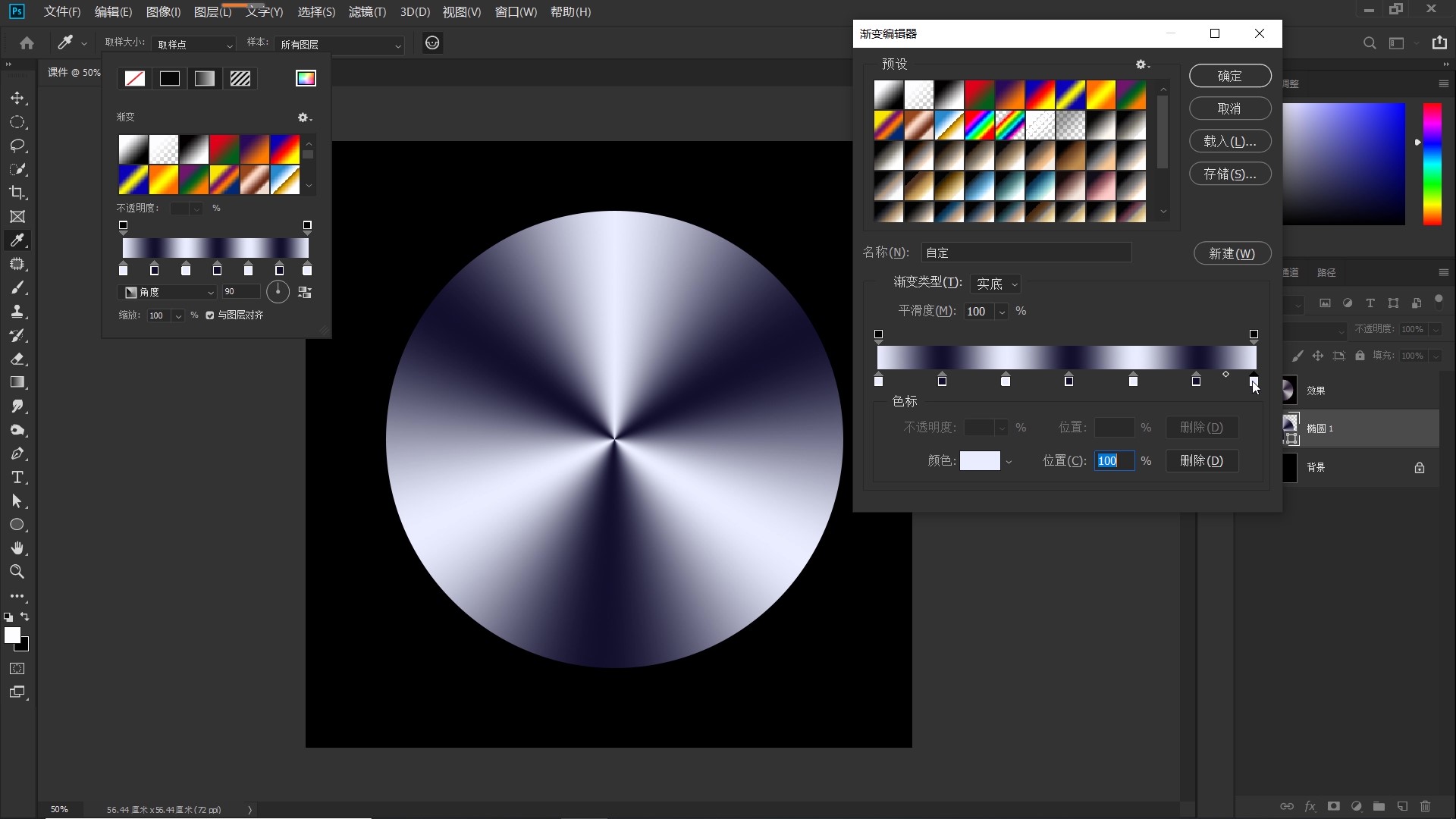This screenshot has width=1456, height=819.
Task: Open the 渐变类型 实底 dropdown
Action: tap(995, 284)
